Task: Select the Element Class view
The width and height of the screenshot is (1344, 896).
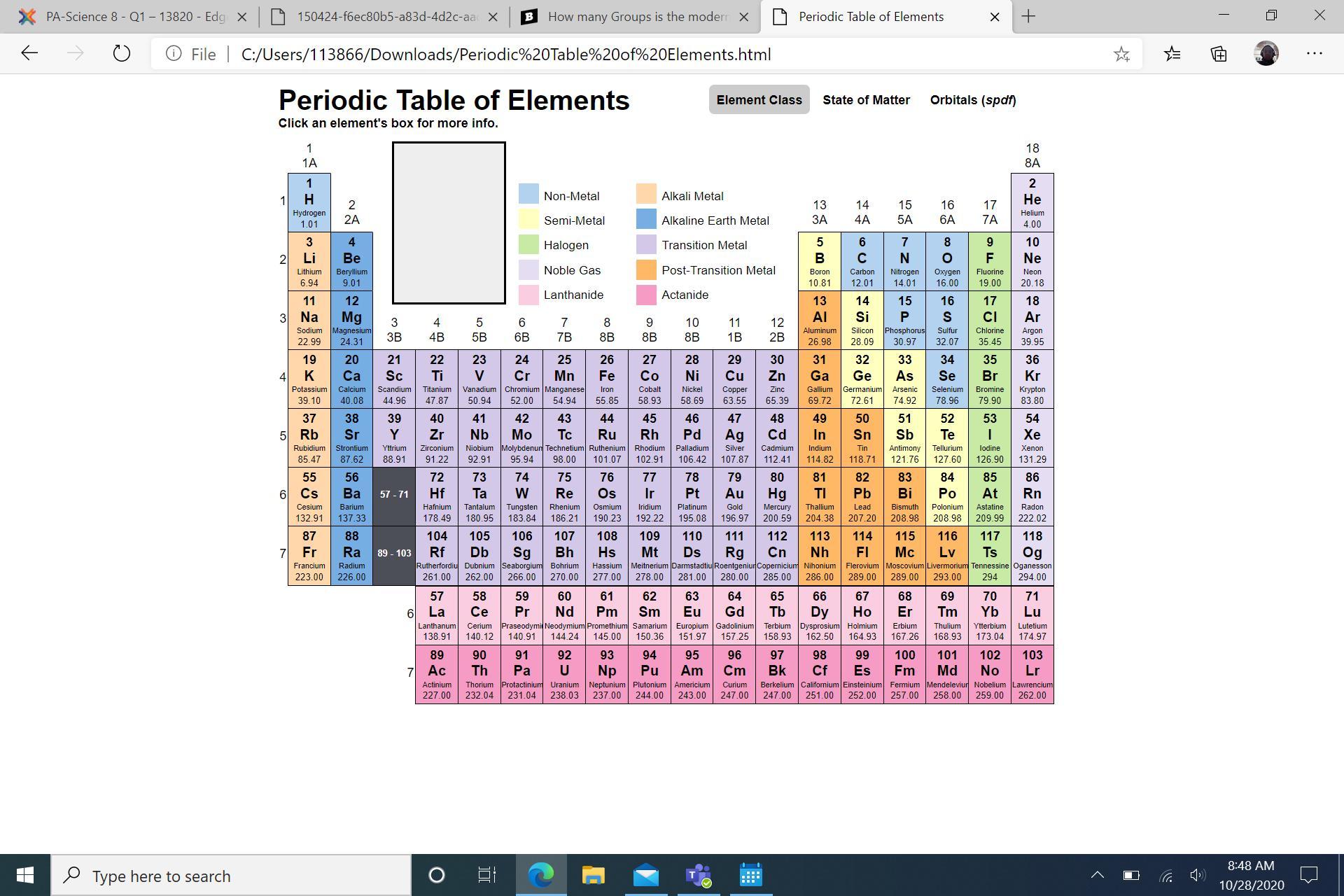Action: 759,100
